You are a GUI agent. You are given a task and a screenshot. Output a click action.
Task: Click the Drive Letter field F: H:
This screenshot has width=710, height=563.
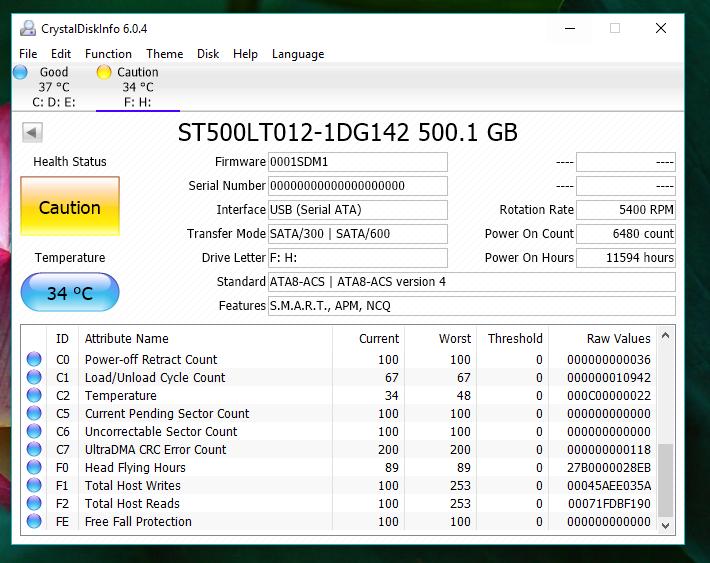[x=358, y=258]
